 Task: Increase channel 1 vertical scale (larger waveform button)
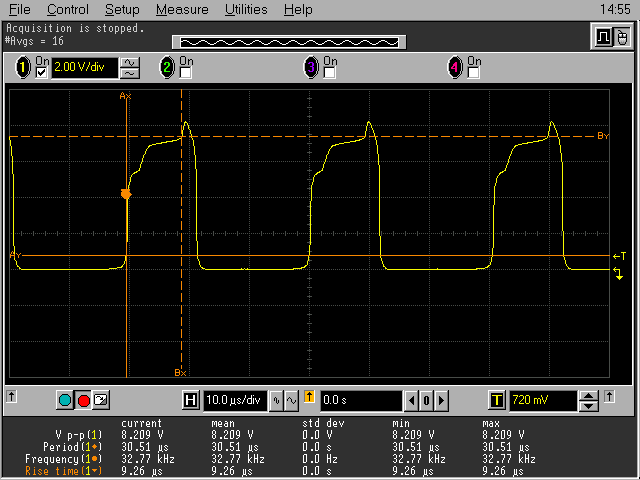130,62
